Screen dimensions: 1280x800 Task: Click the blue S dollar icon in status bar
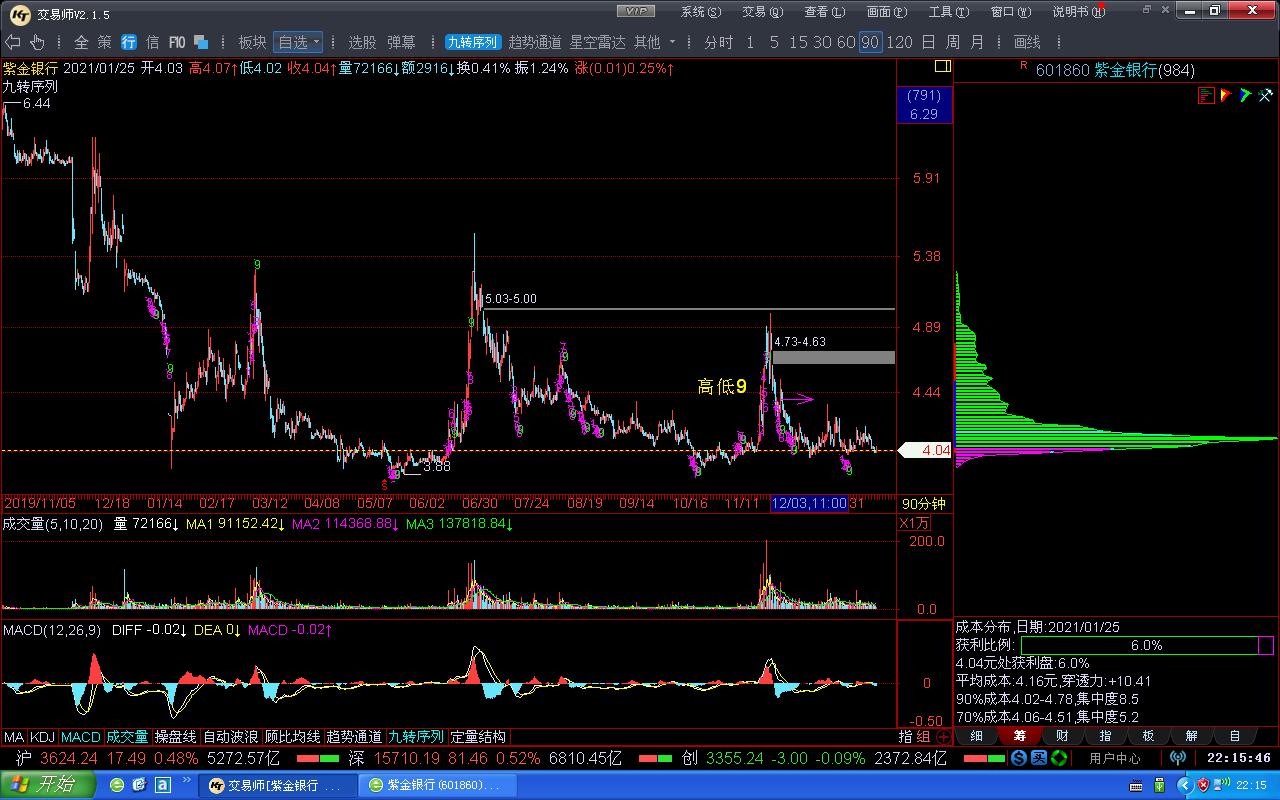[x=1018, y=758]
